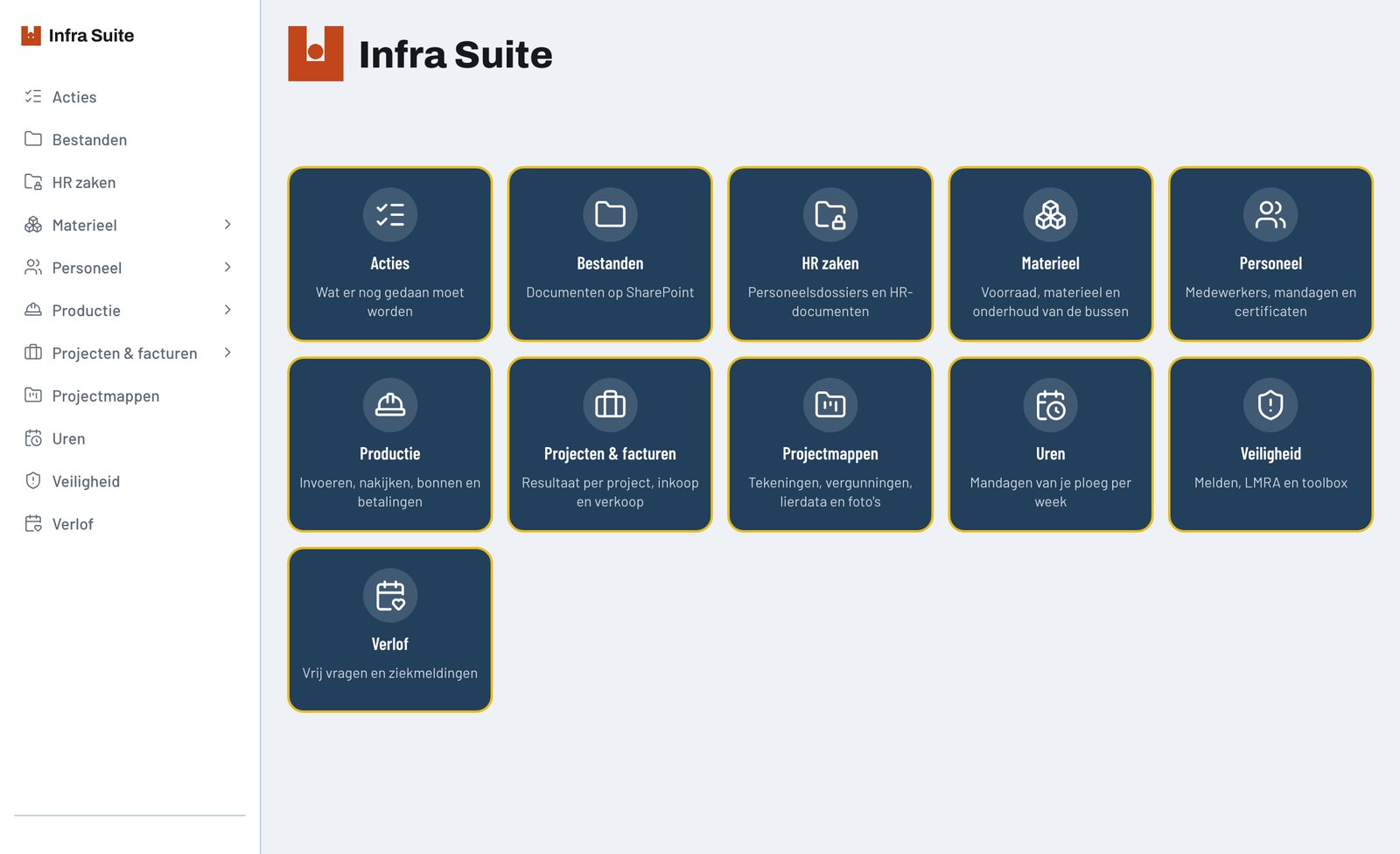Expand the Materieel submenu chevron

click(x=227, y=225)
